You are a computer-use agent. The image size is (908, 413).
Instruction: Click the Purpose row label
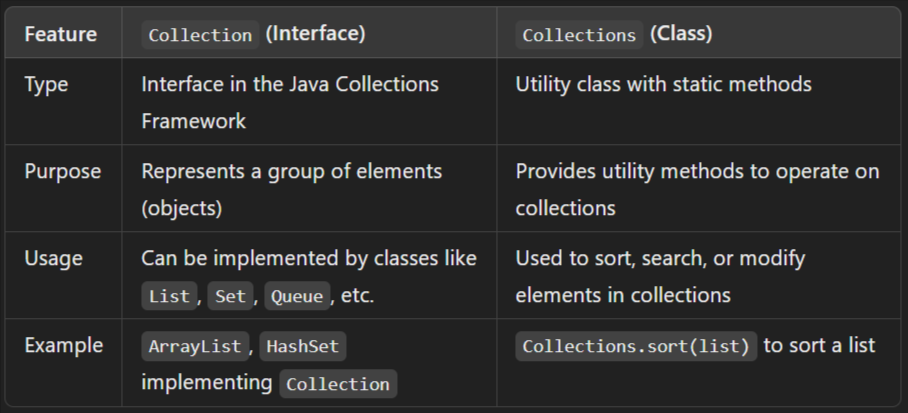click(x=62, y=171)
